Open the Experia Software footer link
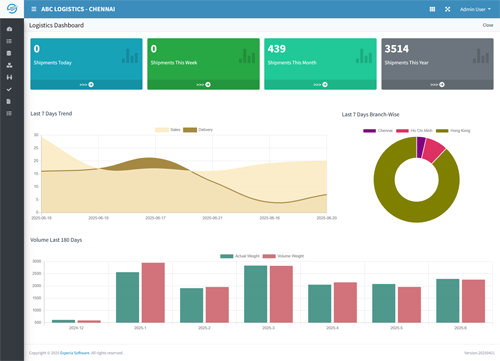Viewport: 500px width, 361px height. [x=75, y=353]
